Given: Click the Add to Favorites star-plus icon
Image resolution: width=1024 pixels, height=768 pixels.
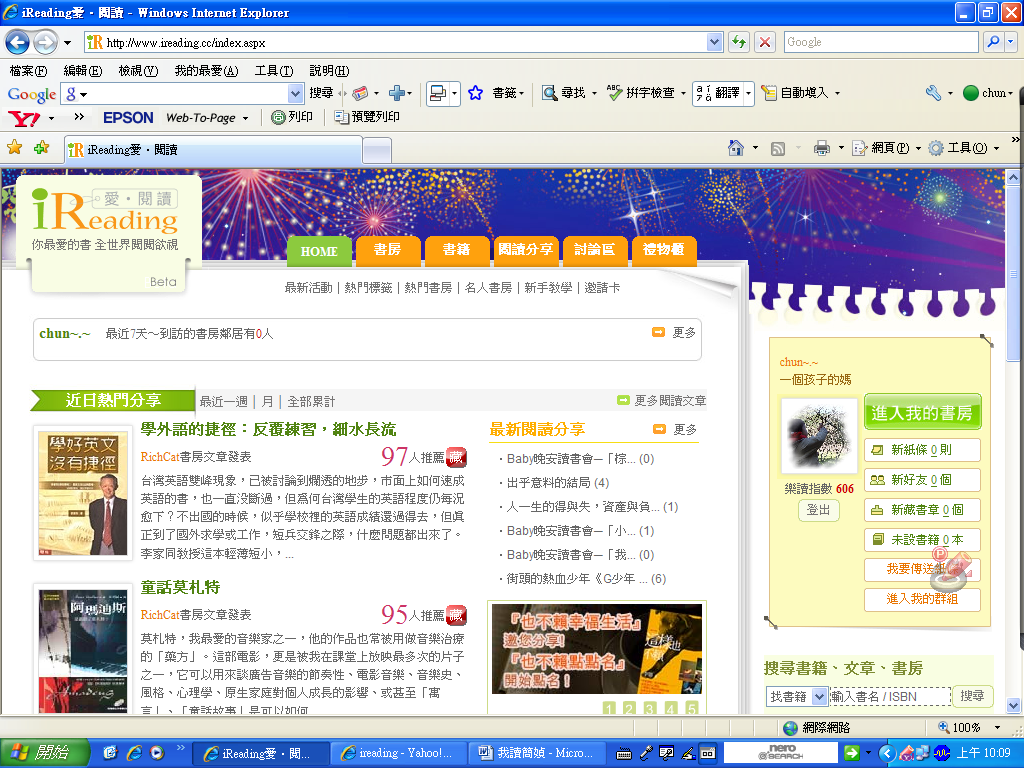Looking at the screenshot, I should pos(41,148).
